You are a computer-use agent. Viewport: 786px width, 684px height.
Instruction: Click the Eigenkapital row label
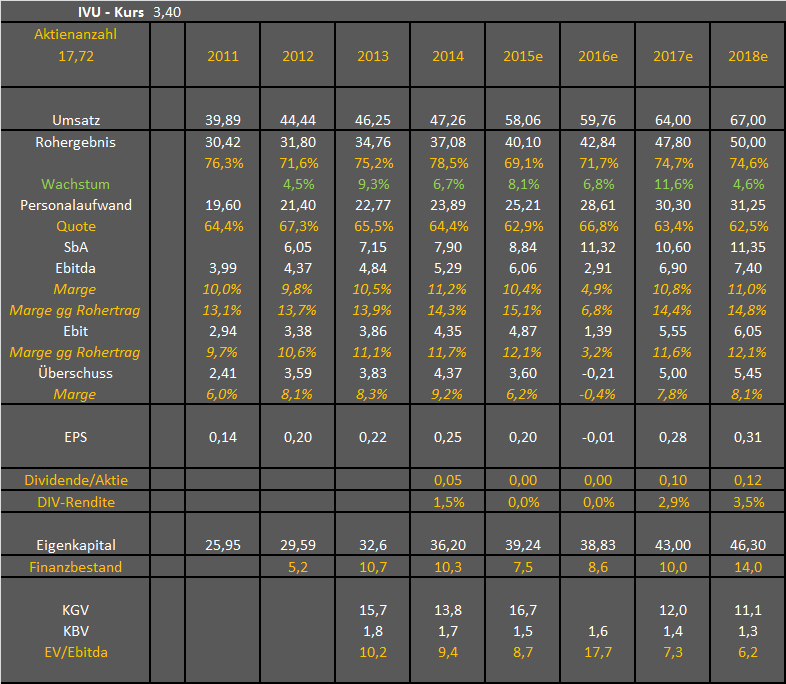point(76,545)
